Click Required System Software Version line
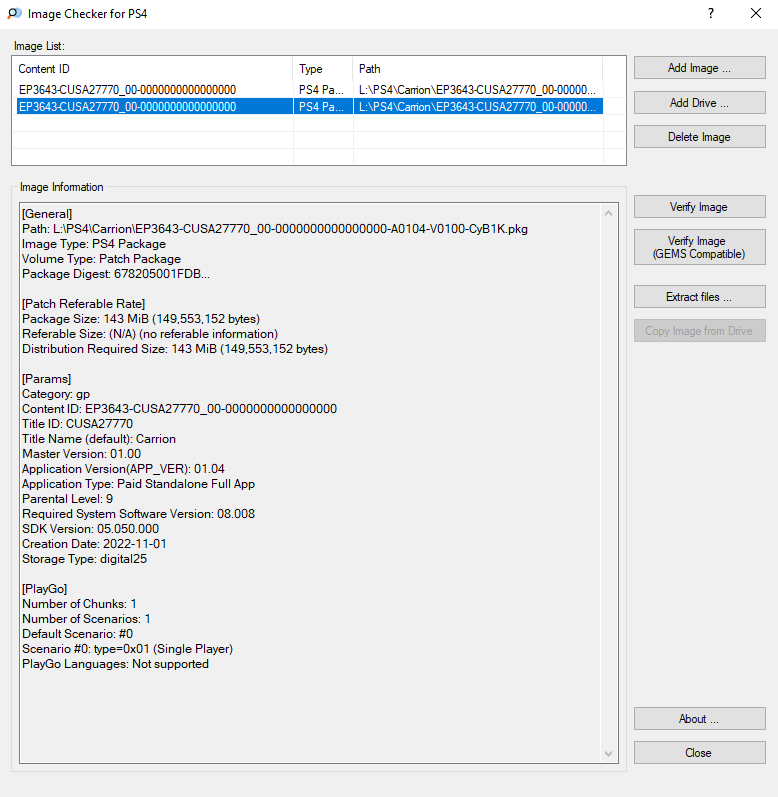 click(138, 514)
